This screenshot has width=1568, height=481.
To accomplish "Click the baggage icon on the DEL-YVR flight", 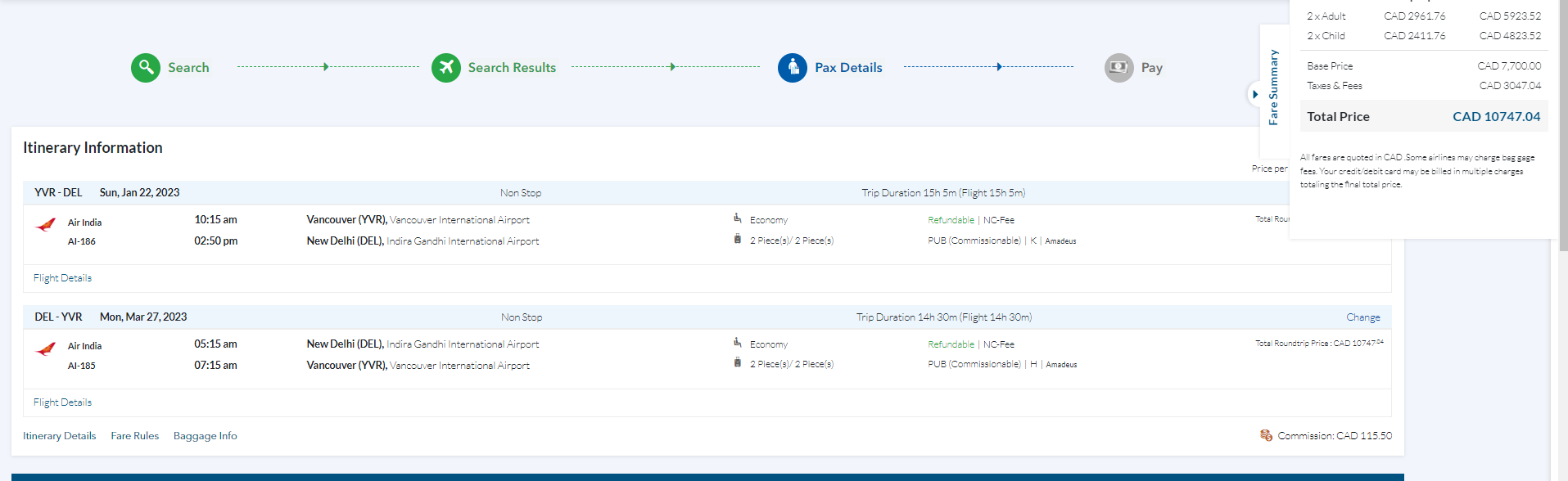I will click(x=738, y=363).
